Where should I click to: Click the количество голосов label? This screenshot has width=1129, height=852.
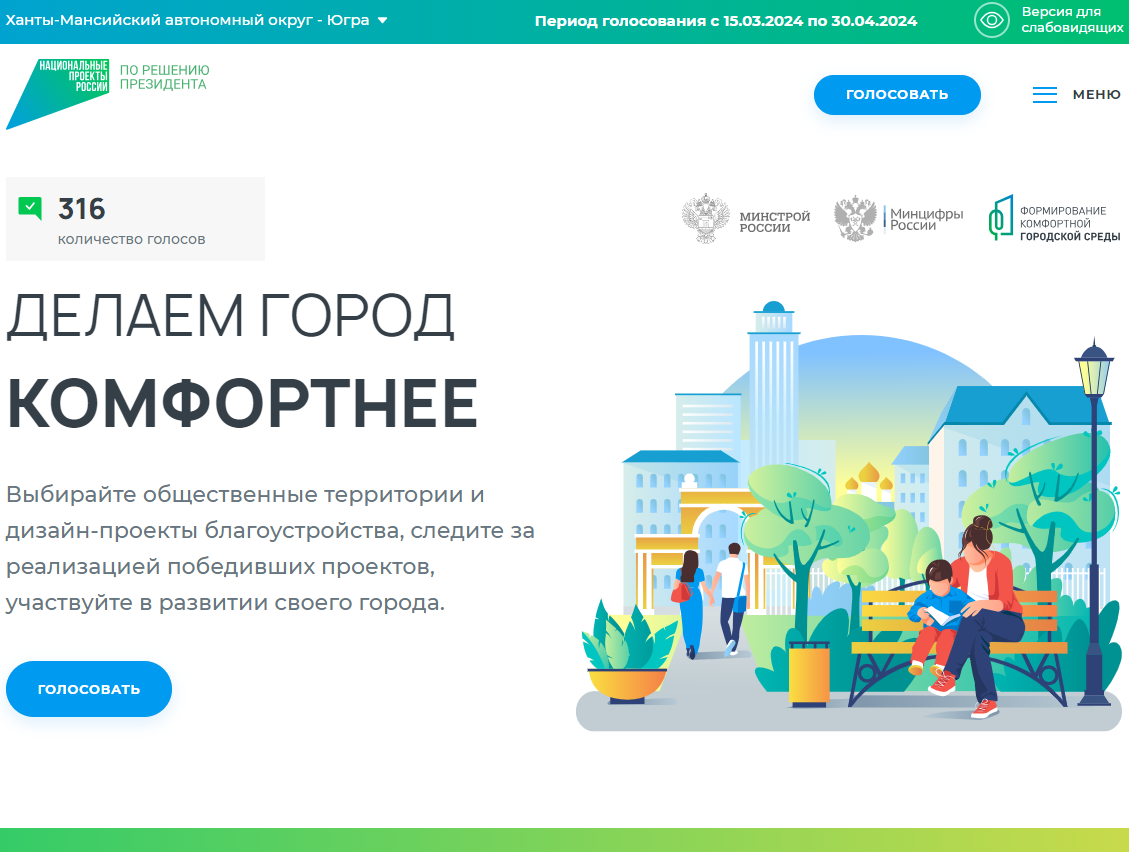131,239
